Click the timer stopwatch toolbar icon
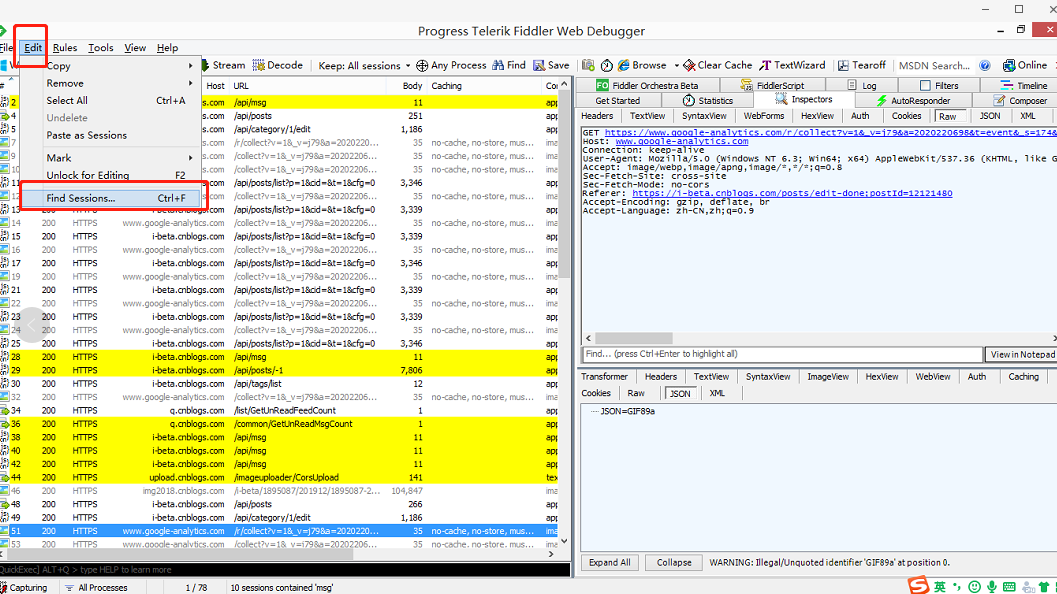 [607, 65]
